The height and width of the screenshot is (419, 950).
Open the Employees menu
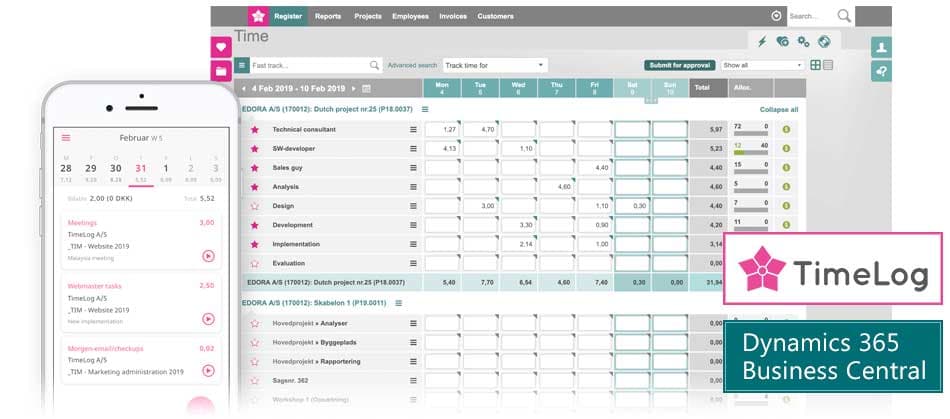click(410, 16)
